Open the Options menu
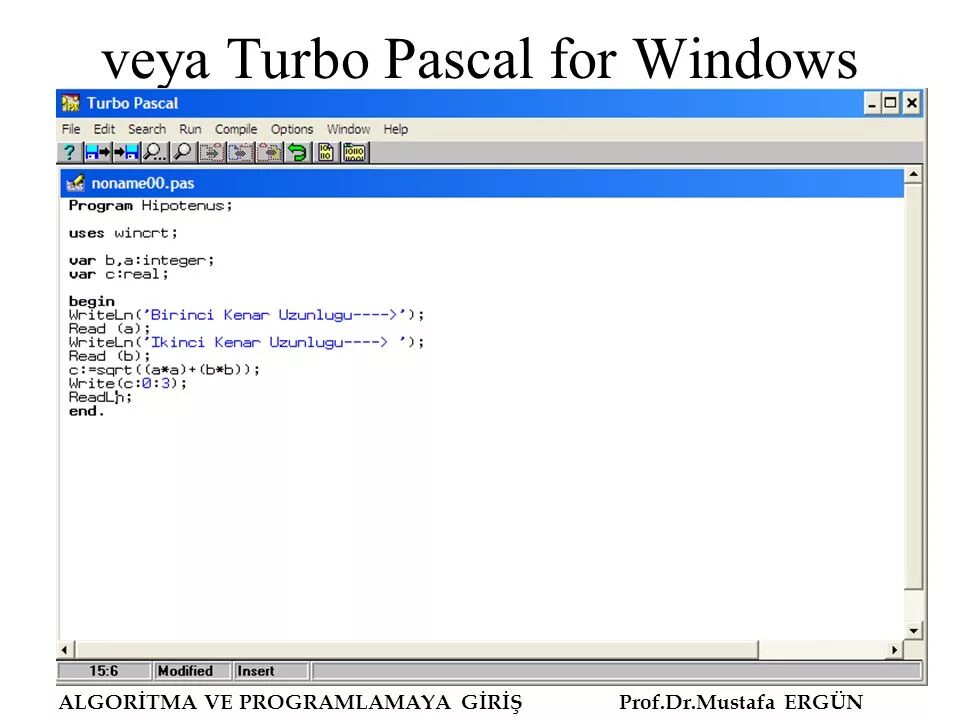The width and height of the screenshot is (960, 720). click(x=292, y=129)
